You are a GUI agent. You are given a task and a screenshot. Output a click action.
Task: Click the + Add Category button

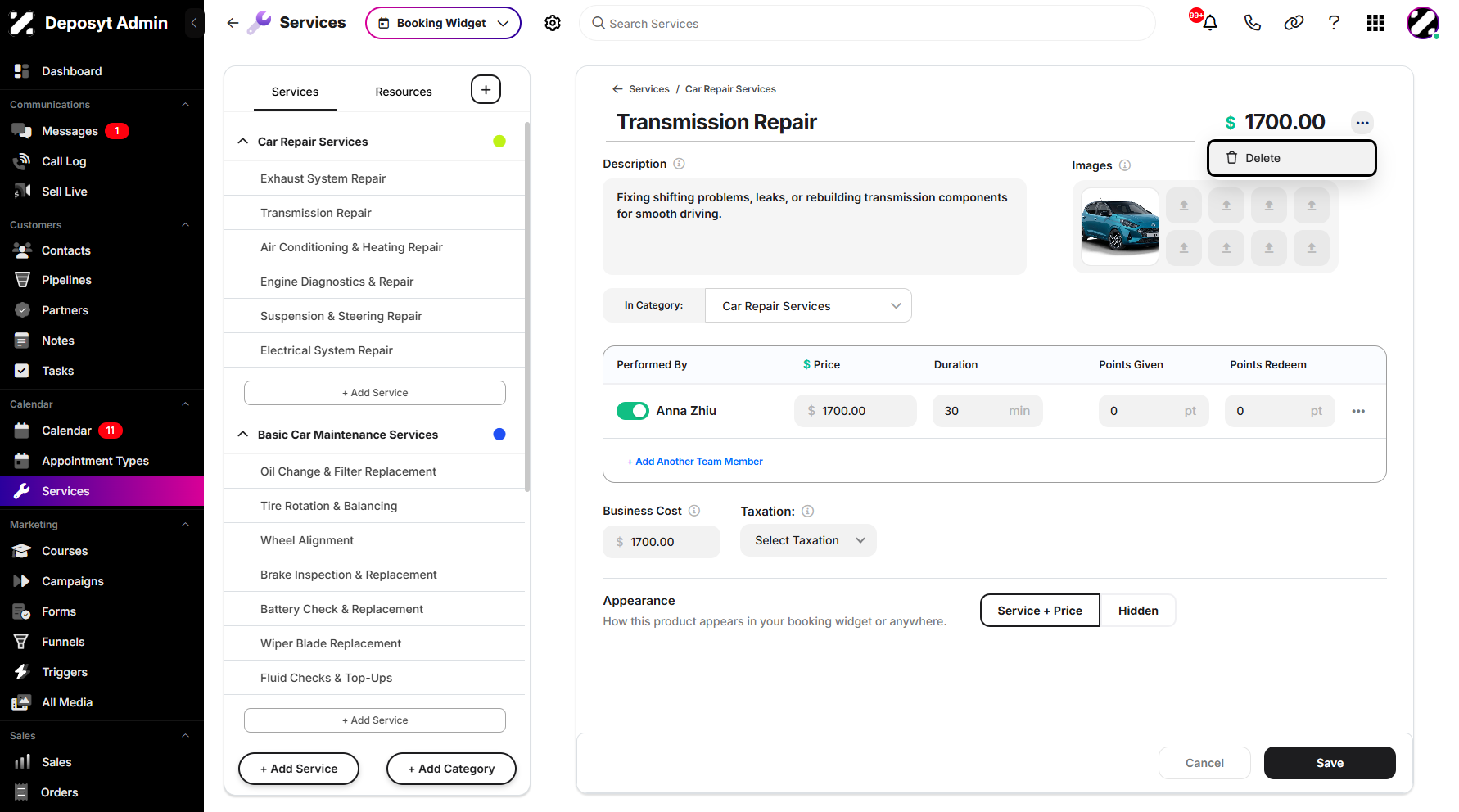(x=451, y=769)
